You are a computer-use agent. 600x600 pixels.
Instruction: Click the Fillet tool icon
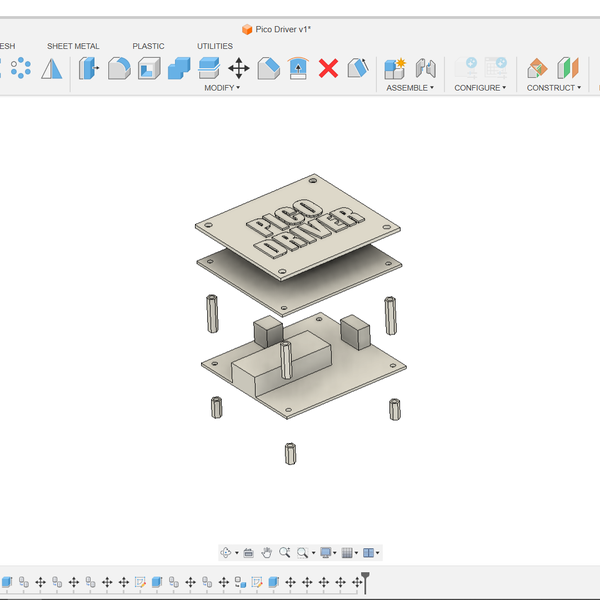119,68
